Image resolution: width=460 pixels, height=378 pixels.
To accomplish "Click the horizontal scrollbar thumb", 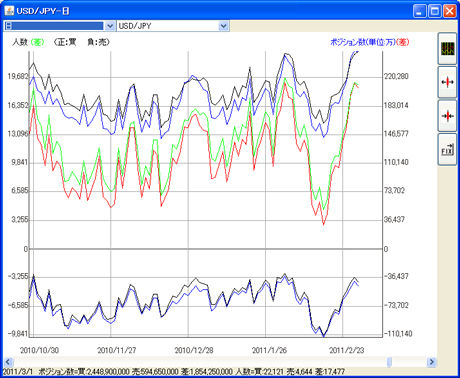I will (389, 362).
